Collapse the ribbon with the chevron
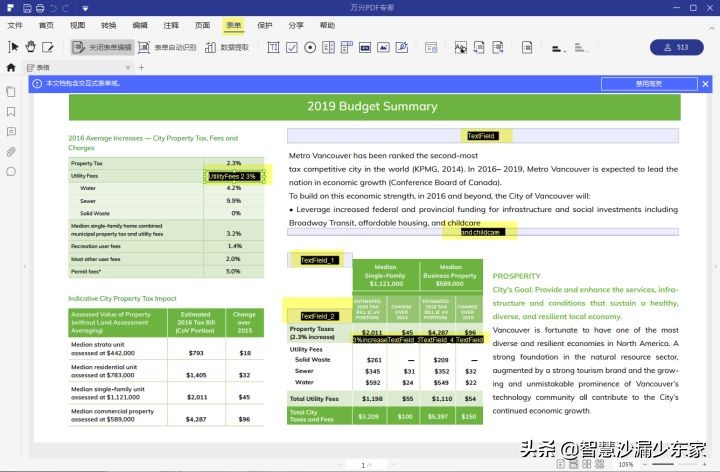 pyautogui.click(x=711, y=28)
